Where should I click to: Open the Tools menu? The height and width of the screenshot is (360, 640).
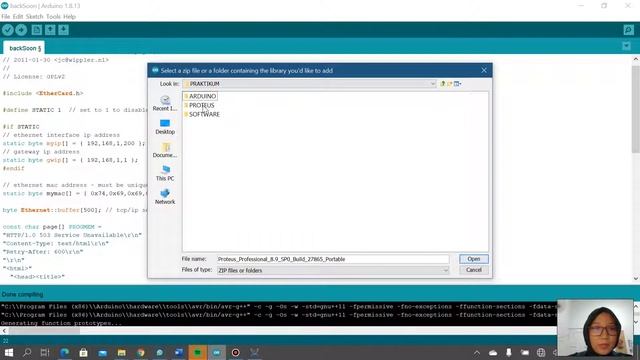coord(53,17)
